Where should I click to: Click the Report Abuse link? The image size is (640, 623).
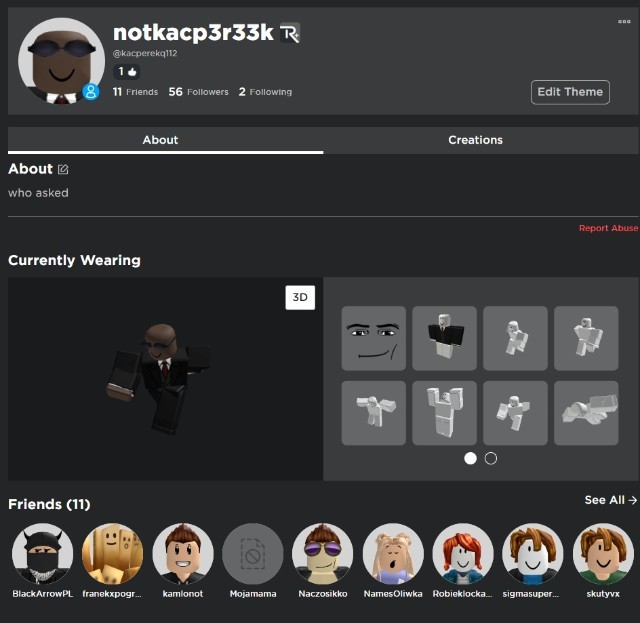click(608, 228)
